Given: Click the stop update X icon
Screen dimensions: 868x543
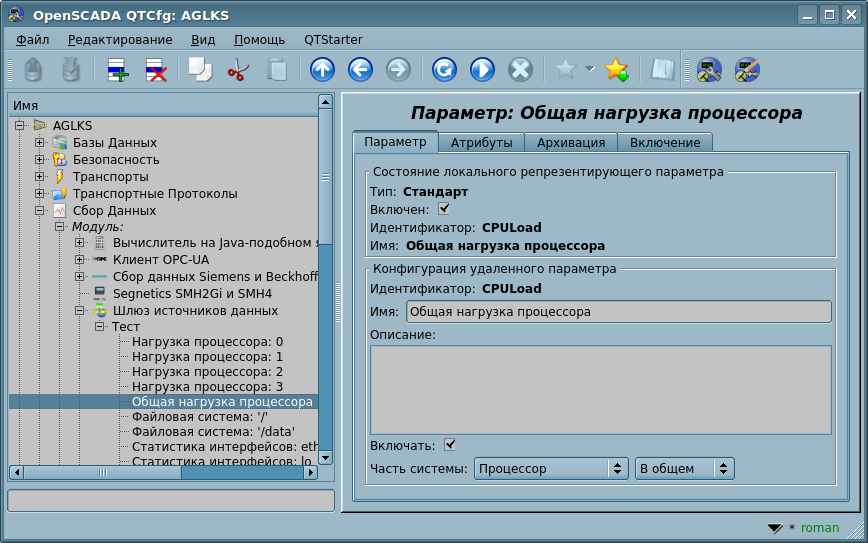Looking at the screenshot, I should coord(520,70).
